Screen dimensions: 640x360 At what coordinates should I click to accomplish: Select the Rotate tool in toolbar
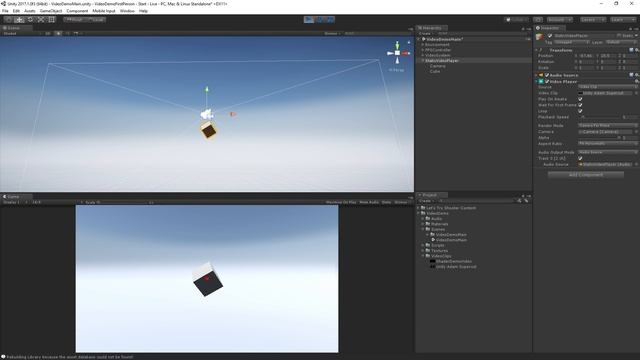point(30,20)
